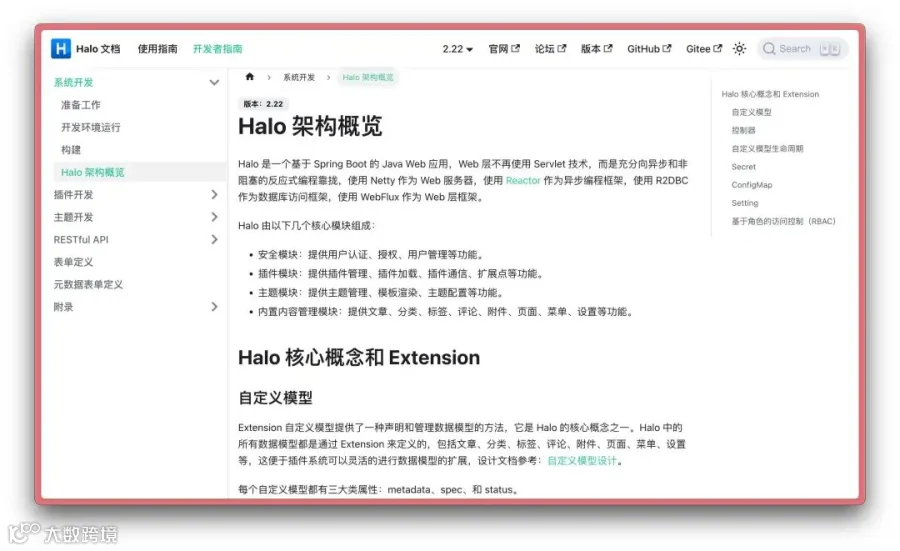
Task: Jump to ConfigMap in table of contents
Action: 751,185
